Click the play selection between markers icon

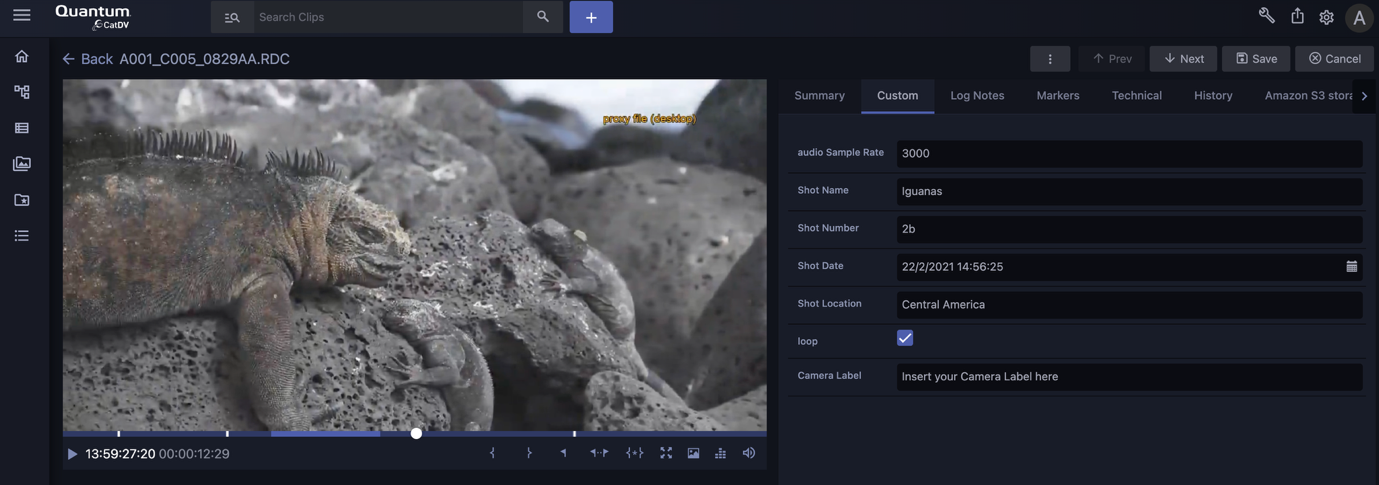click(x=599, y=453)
